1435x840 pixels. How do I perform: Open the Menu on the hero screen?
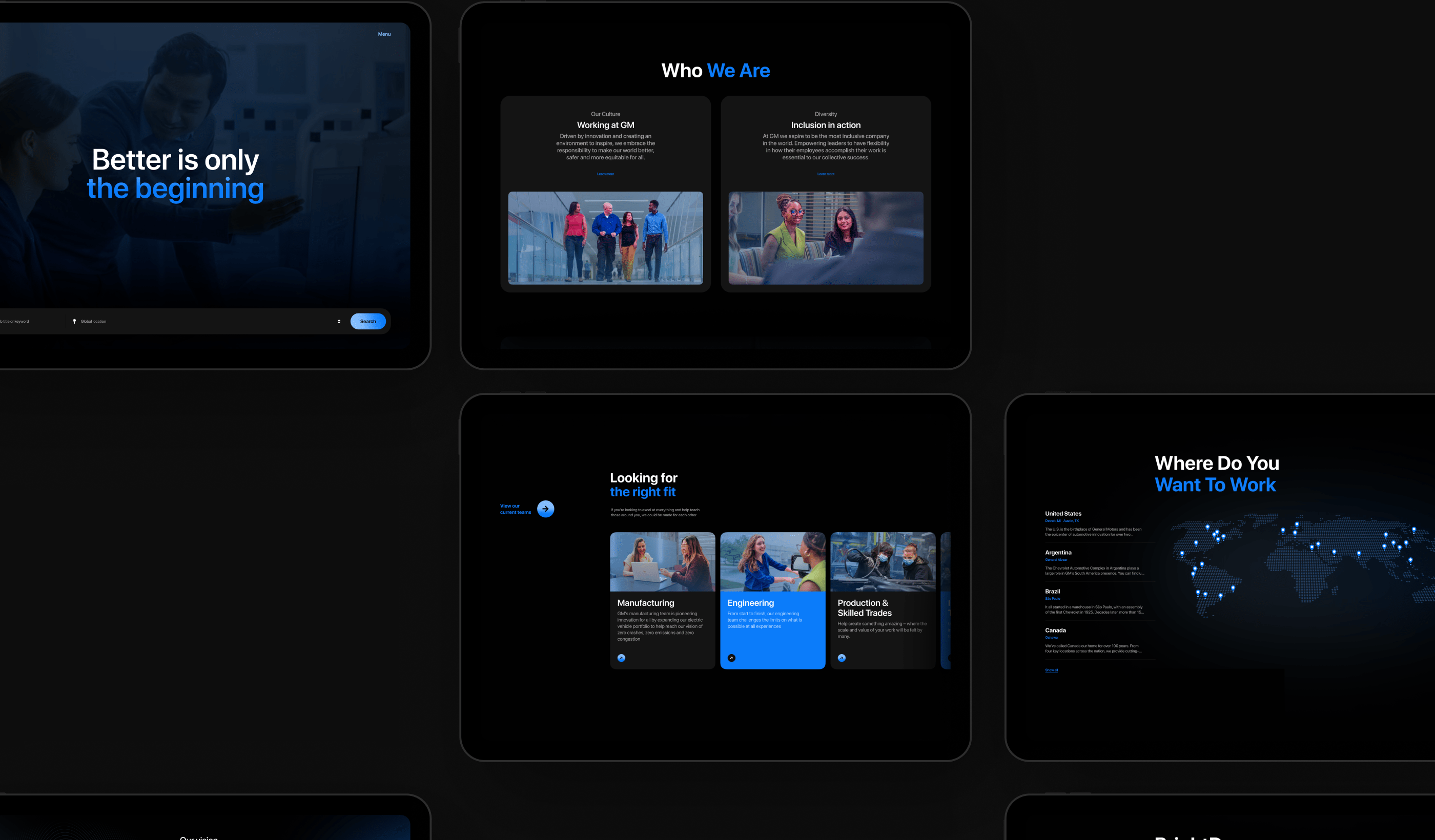(384, 34)
